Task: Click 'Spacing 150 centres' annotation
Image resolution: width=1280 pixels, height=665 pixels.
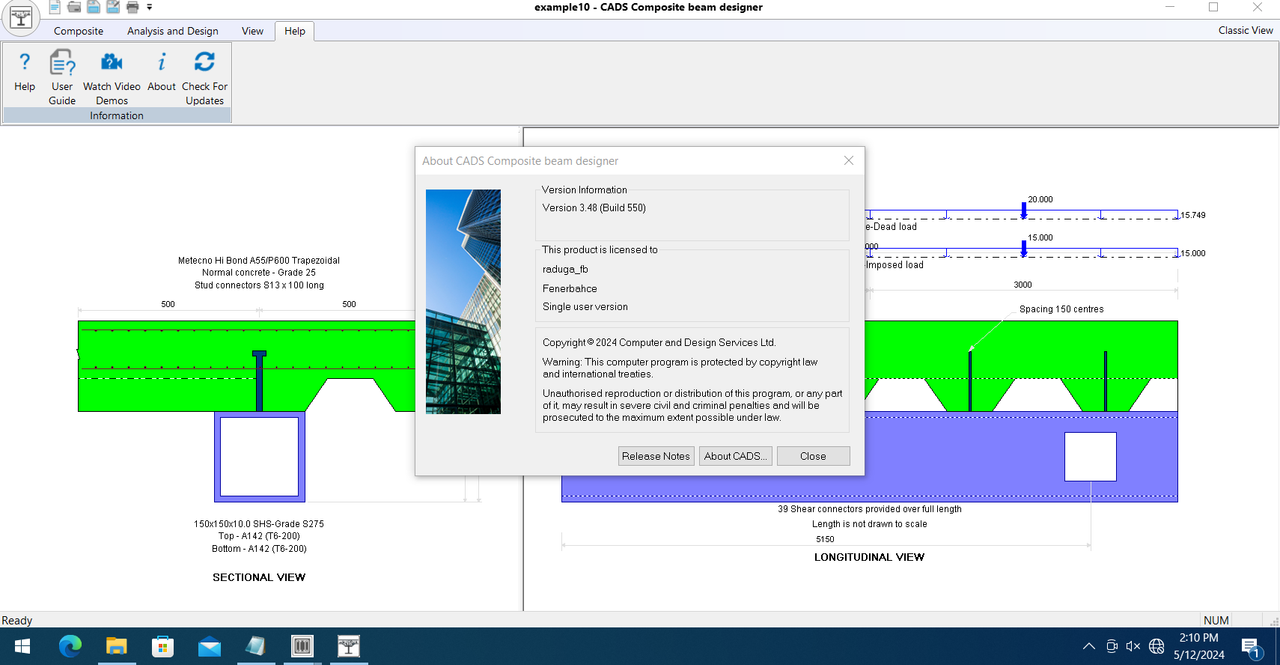Action: 1061,309
